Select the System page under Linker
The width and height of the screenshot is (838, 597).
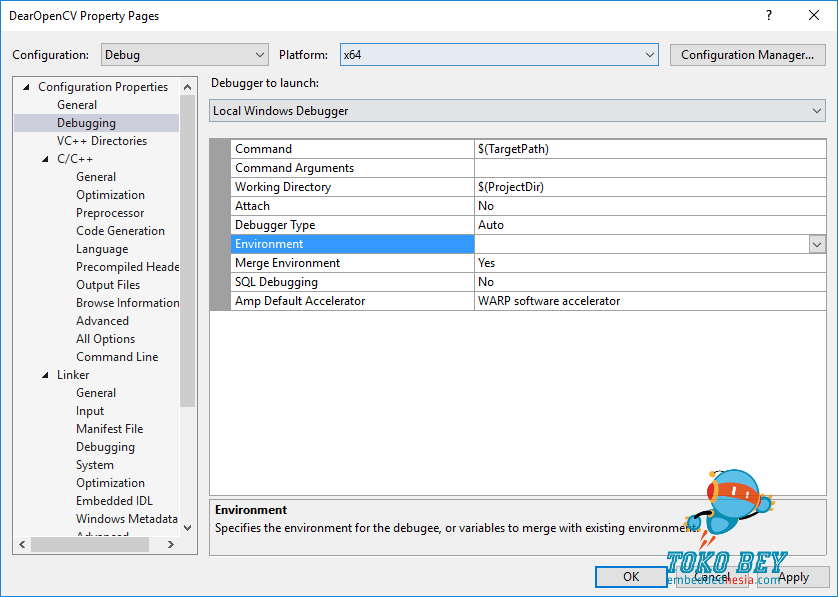click(95, 465)
